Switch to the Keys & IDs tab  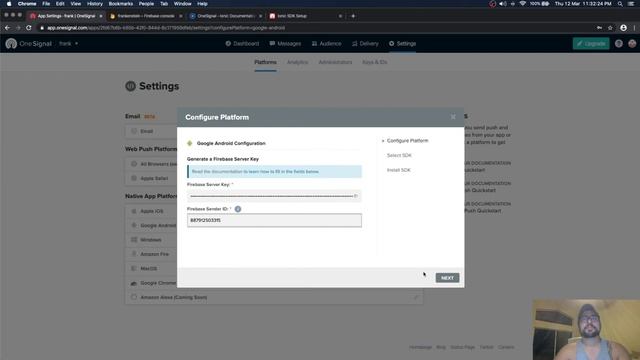tap(375, 62)
